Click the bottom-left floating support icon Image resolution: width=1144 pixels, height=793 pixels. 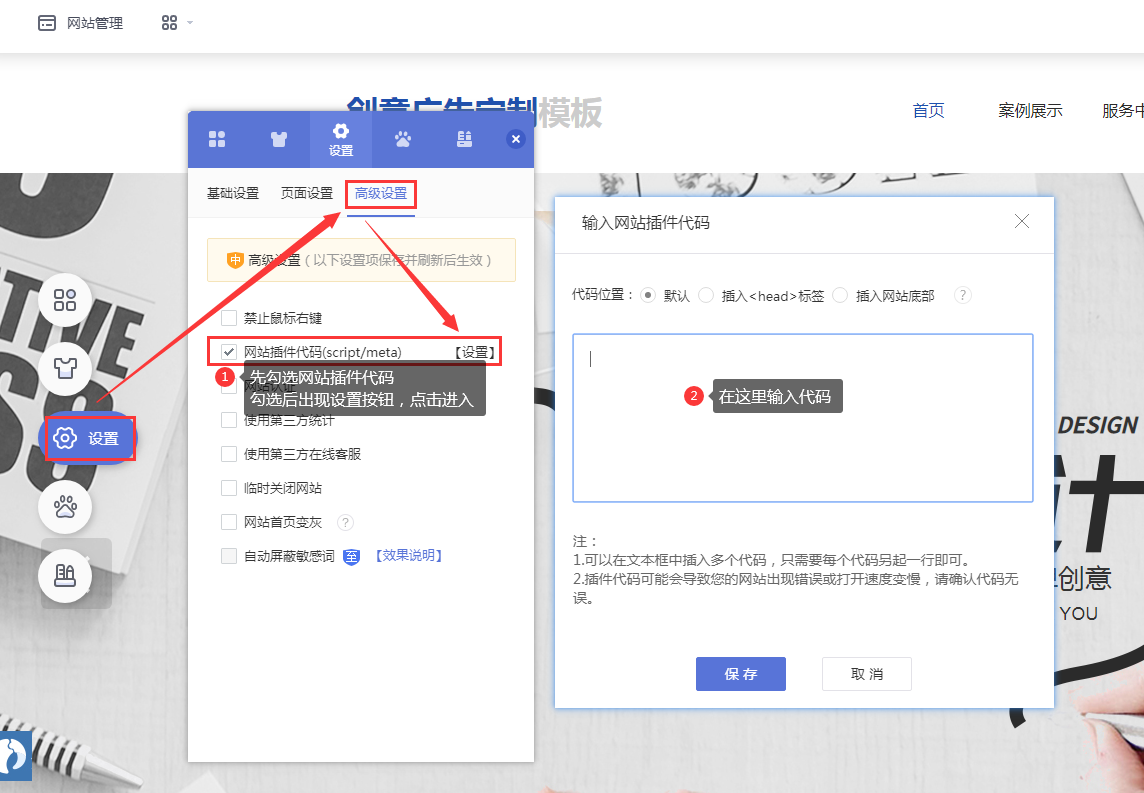pyautogui.click(x=15, y=756)
